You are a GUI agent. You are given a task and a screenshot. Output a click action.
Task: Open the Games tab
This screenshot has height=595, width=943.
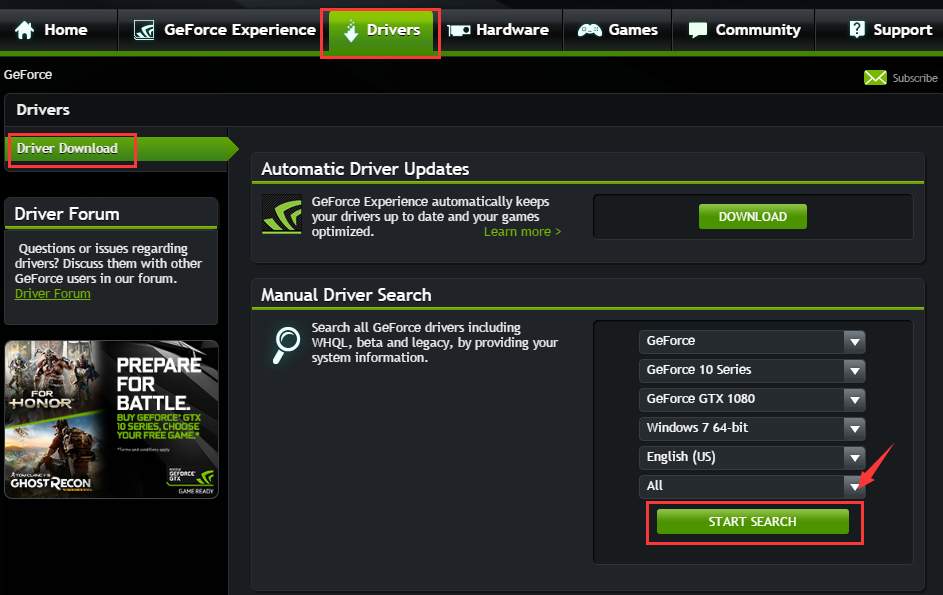(618, 29)
